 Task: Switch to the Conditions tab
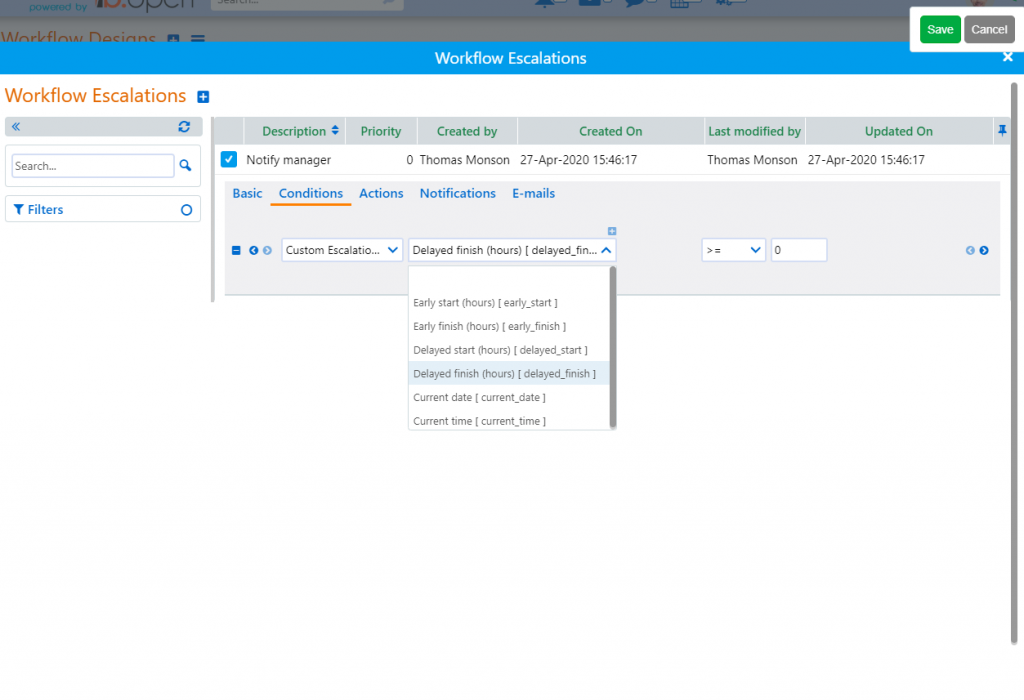coord(311,193)
